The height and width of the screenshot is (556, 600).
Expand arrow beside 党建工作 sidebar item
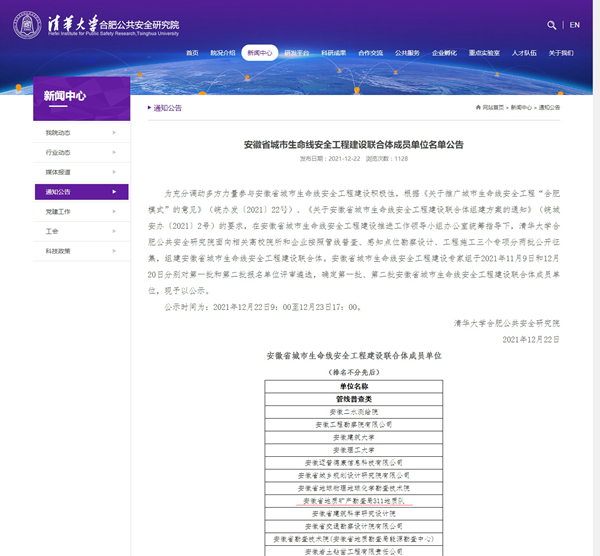(x=114, y=212)
